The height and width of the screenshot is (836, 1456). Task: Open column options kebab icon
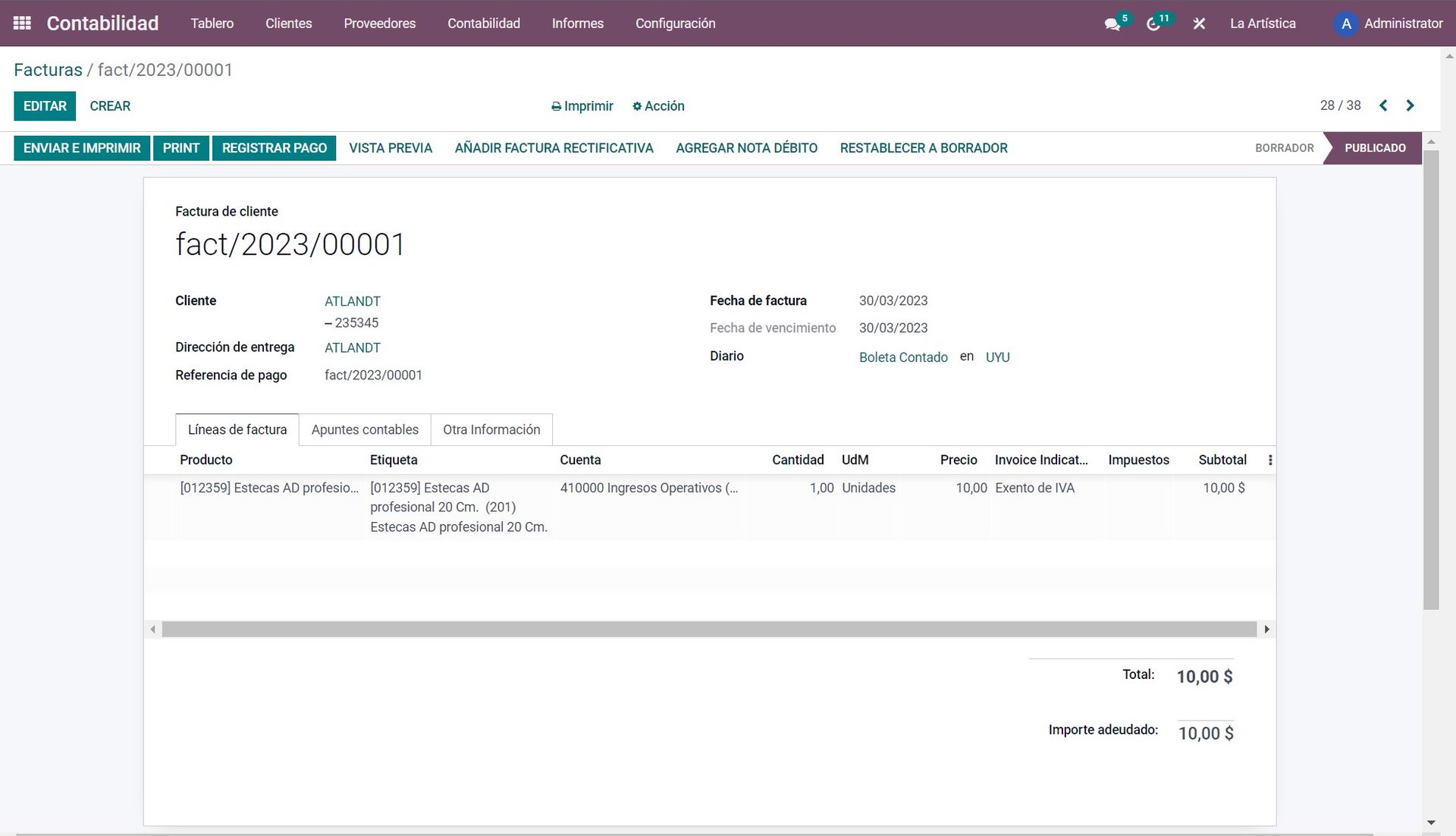(1270, 460)
